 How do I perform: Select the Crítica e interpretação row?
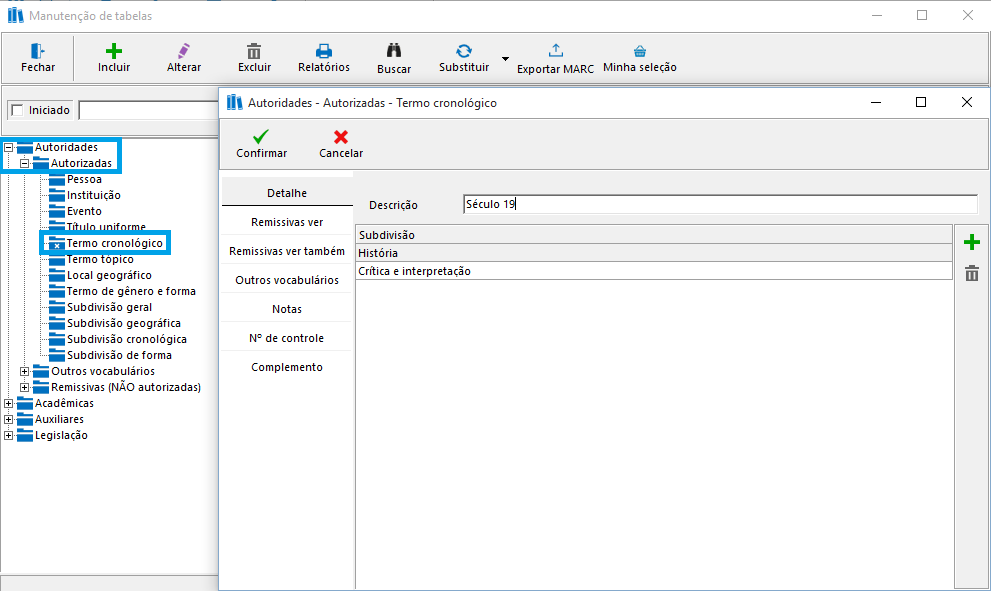click(x=654, y=271)
